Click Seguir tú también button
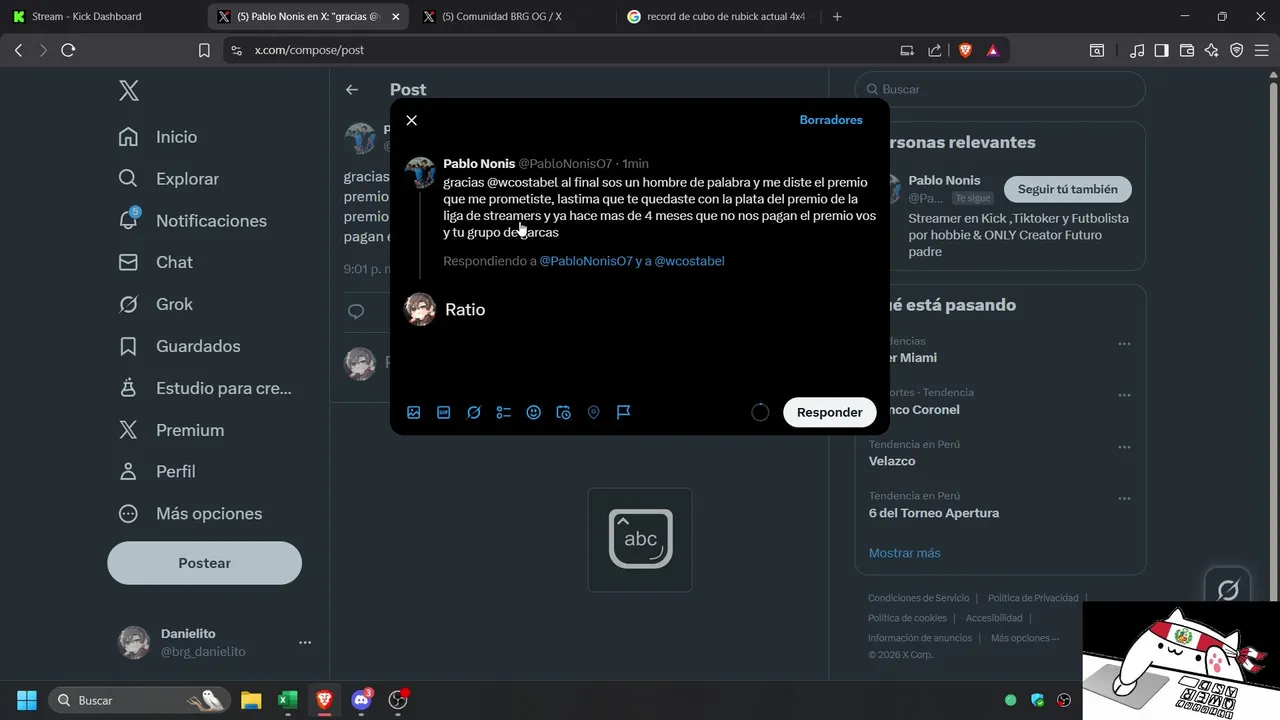The image size is (1280, 720). [1068, 189]
